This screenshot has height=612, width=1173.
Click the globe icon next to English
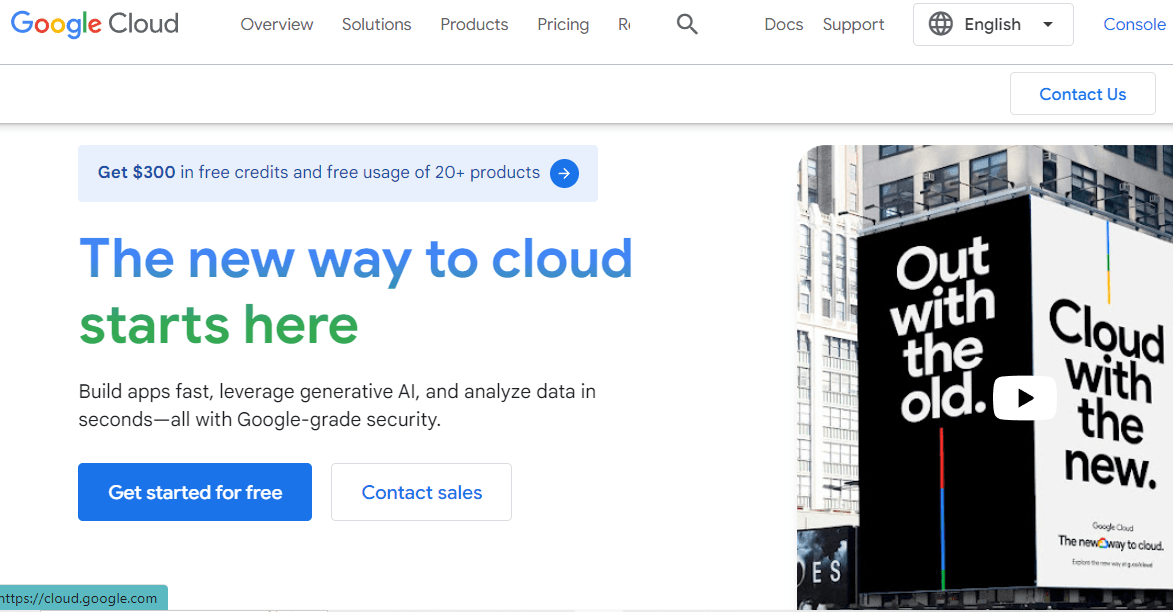click(940, 24)
